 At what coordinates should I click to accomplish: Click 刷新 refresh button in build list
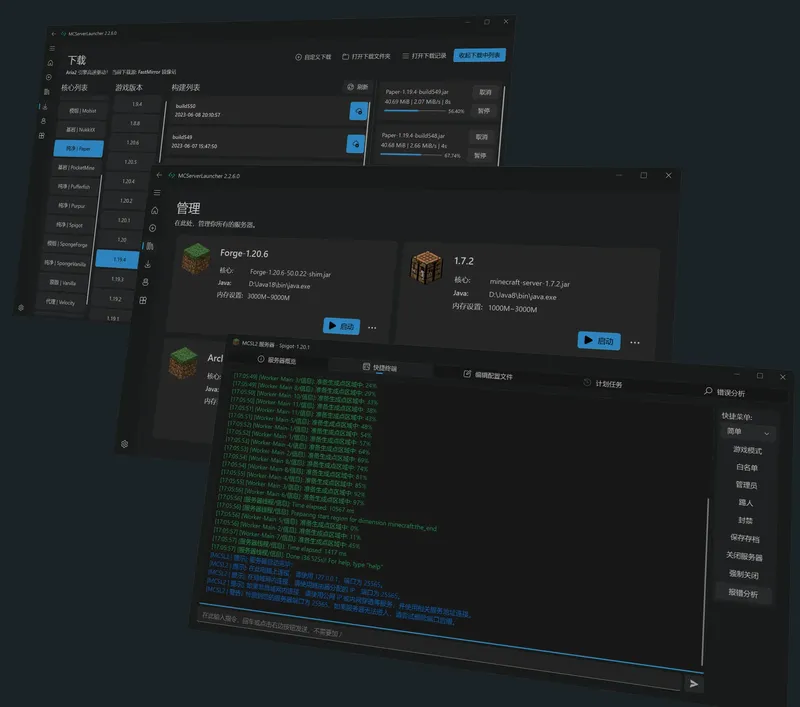pyautogui.click(x=358, y=87)
